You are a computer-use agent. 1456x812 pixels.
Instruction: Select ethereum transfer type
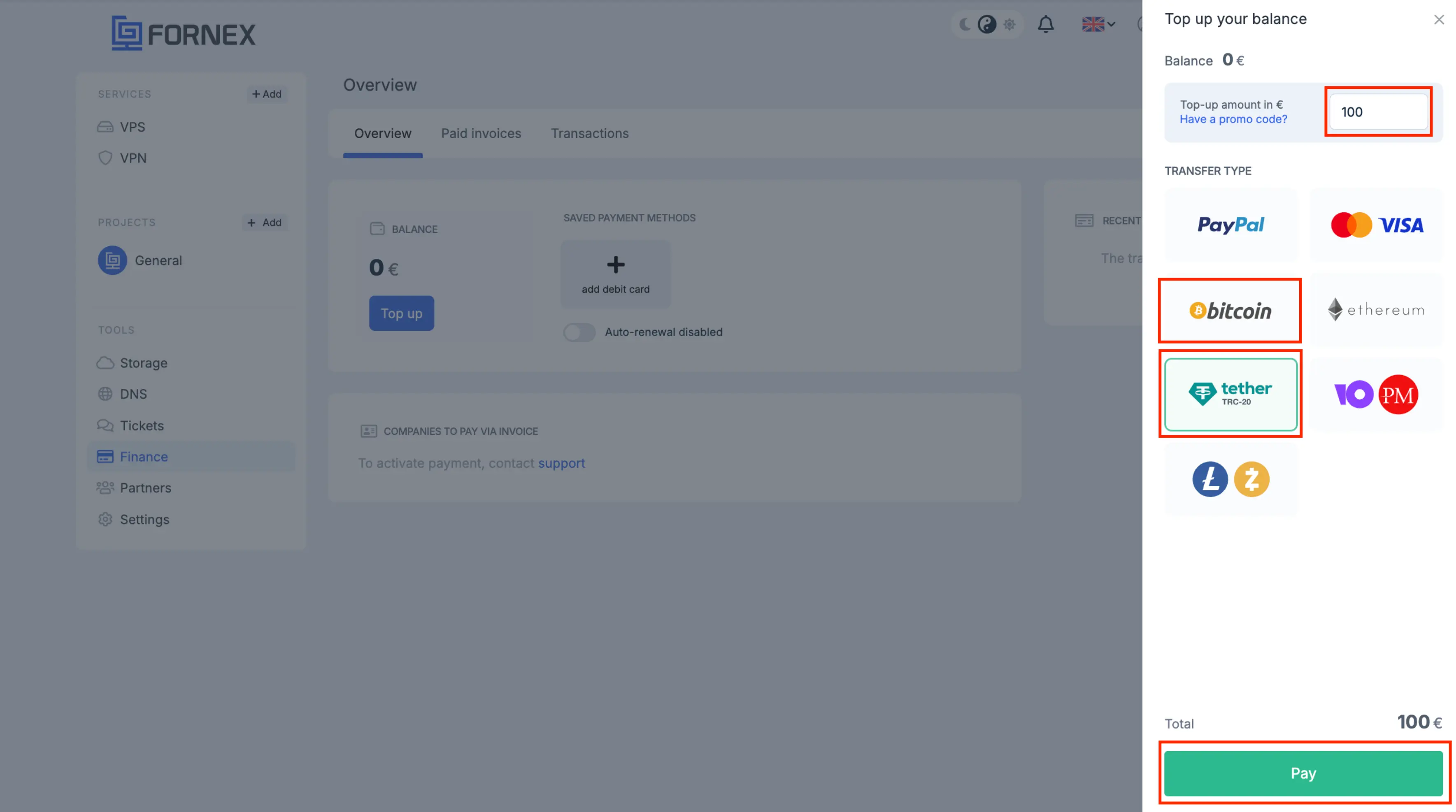(x=1377, y=310)
